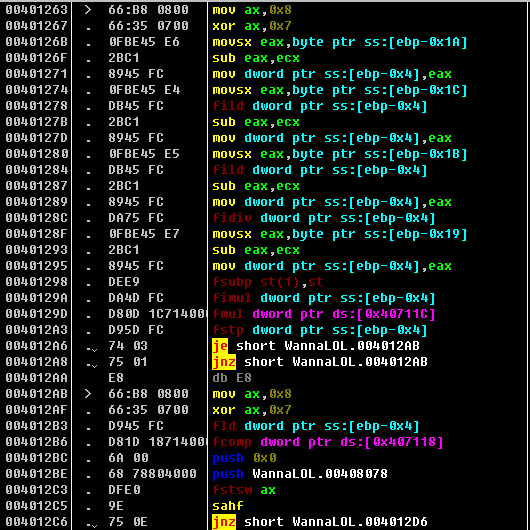Select hex bytes '0FBE45 E5'
The image size is (530, 530).
[x=144, y=154]
